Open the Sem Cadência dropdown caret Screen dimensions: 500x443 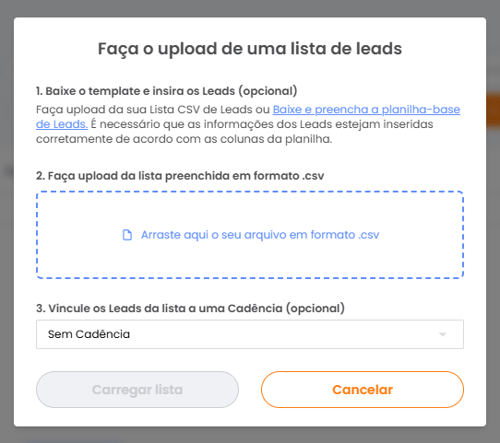click(443, 334)
